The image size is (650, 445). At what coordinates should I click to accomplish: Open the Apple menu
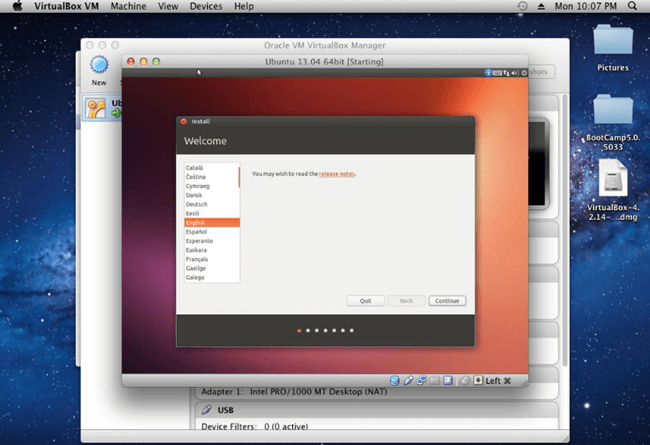[x=17, y=6]
